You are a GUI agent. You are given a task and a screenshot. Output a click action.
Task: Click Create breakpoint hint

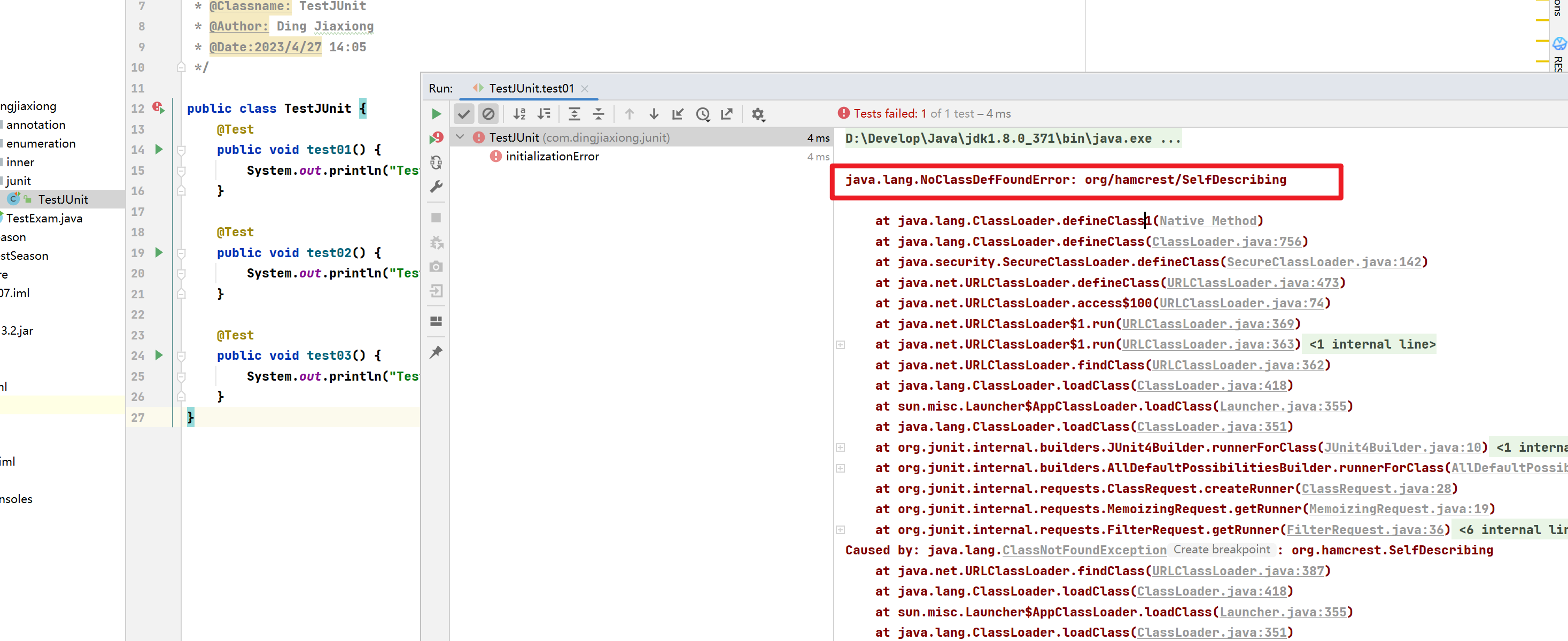(1221, 550)
